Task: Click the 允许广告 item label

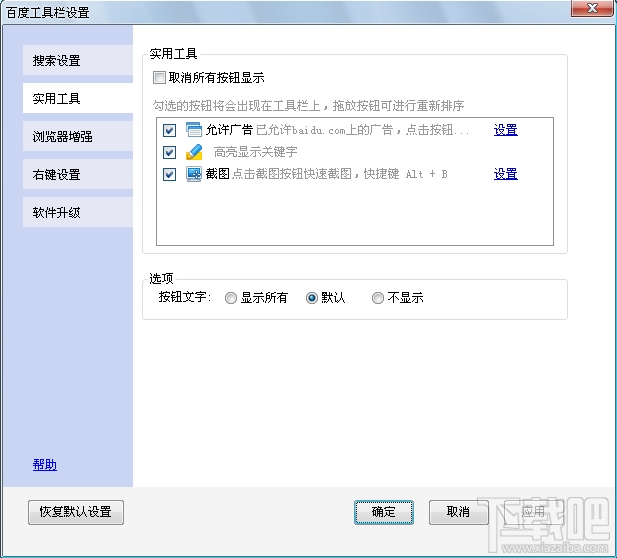Action: click(229, 130)
